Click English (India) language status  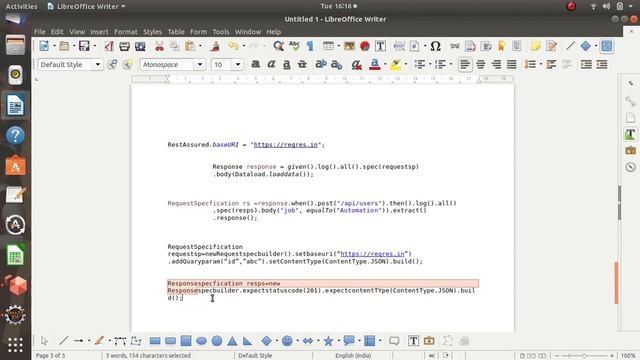(x=353, y=356)
